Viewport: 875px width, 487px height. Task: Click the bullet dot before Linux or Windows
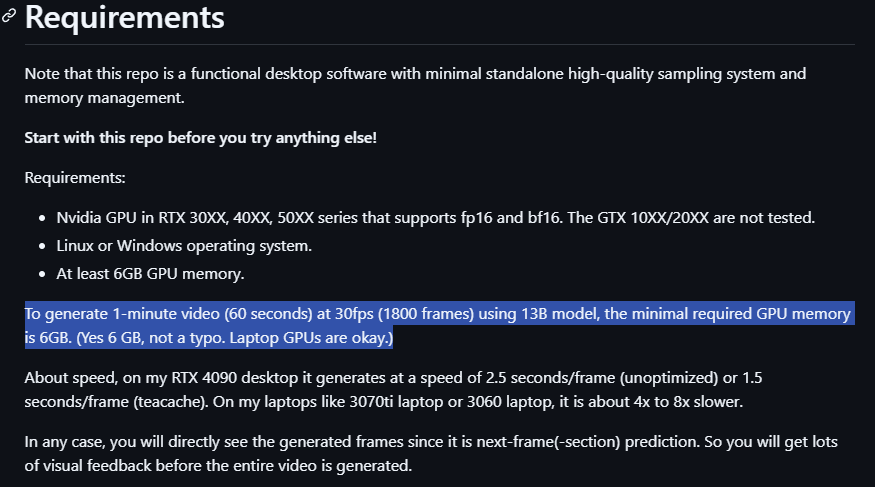tap(42, 246)
